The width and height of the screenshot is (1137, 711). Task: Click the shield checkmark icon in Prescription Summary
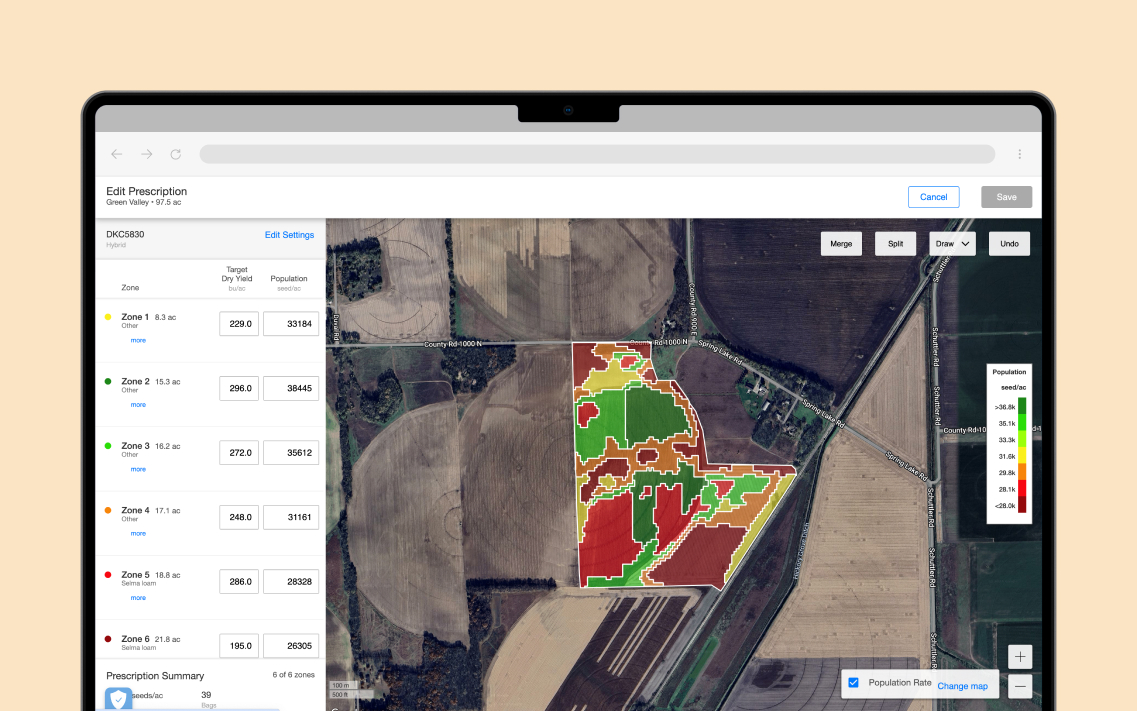coord(118,699)
